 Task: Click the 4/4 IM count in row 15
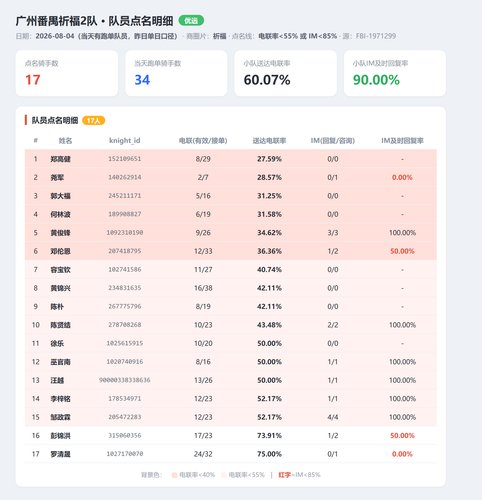coord(333,417)
